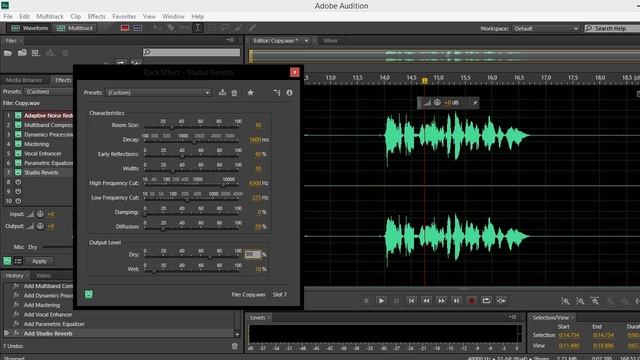Click the Files panel search field
Image resolution: width=640 pixels, height=360 pixels.
(191, 52)
